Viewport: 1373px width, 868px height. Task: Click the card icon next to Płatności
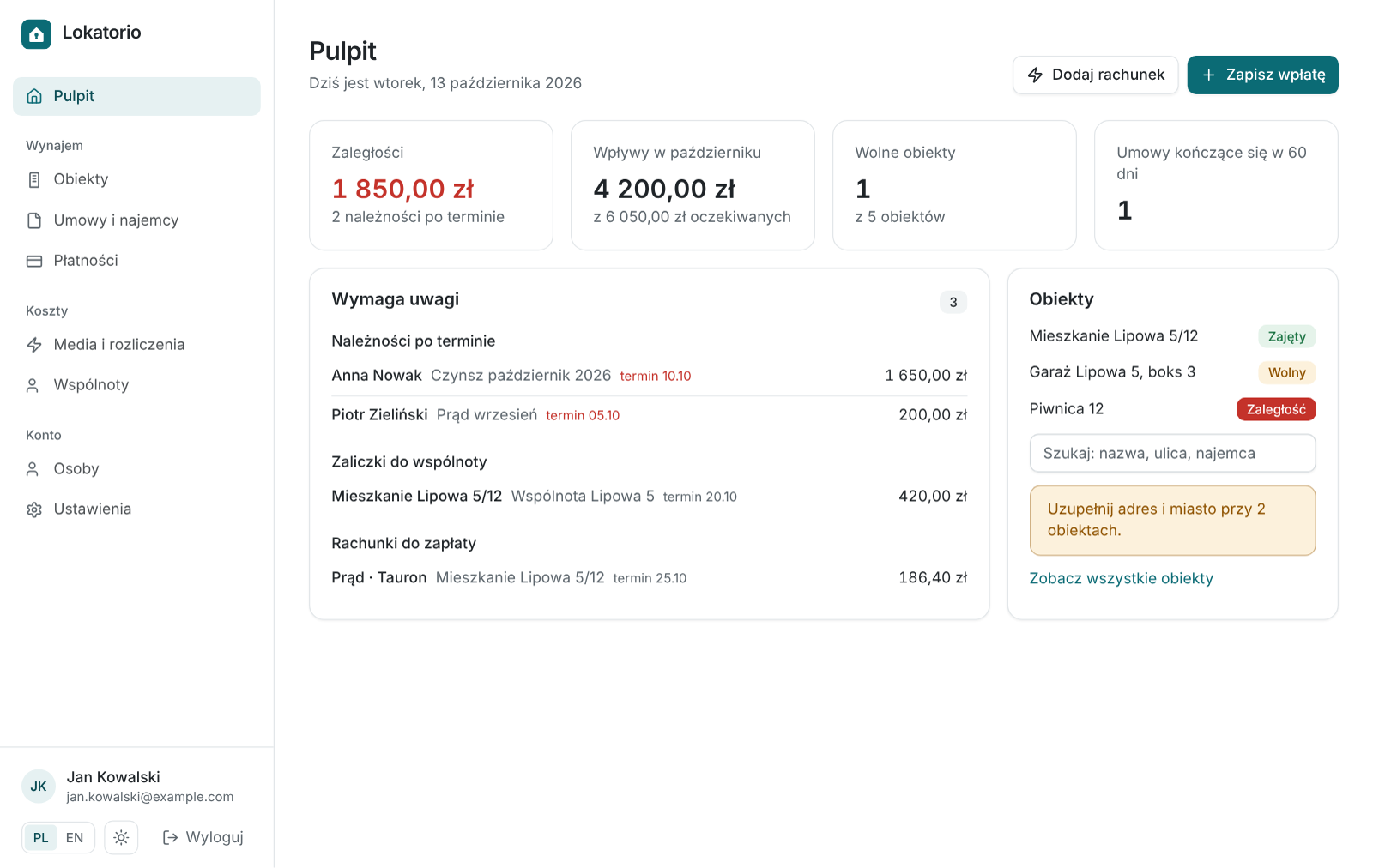[x=34, y=261]
